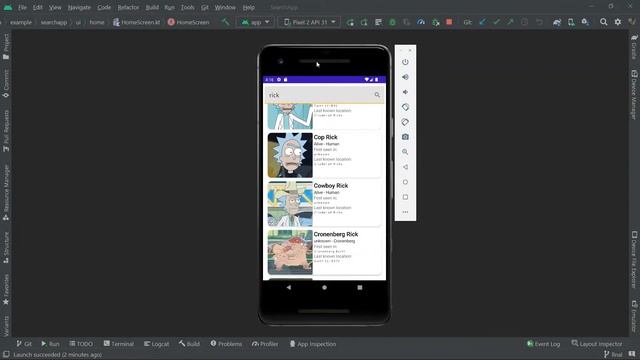
Task: Click the Git push arrow icon
Action: point(510,22)
